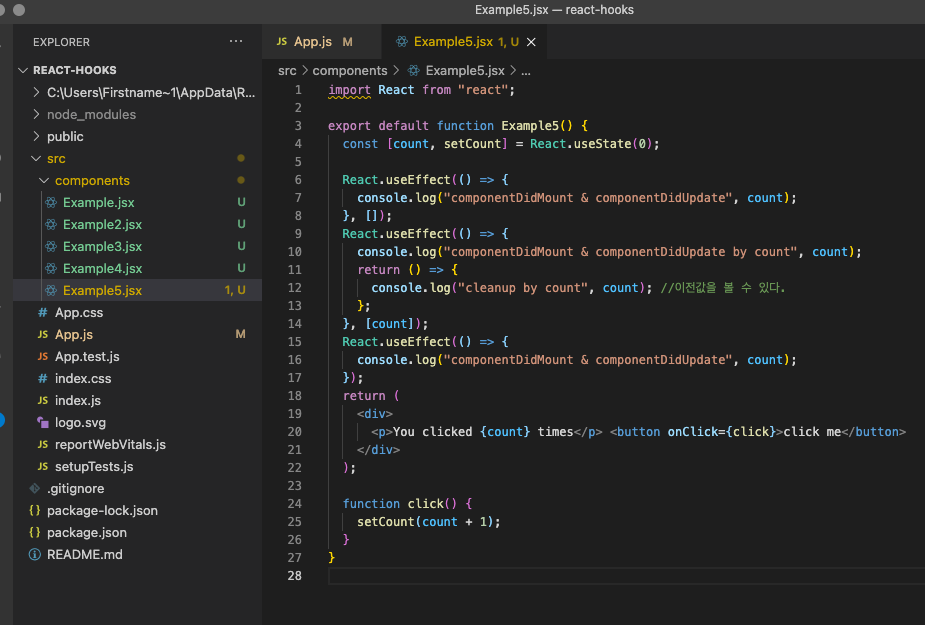The height and width of the screenshot is (625, 925).
Task: Click the JS icon on the App.js tab
Action: pyautogui.click(x=282, y=41)
